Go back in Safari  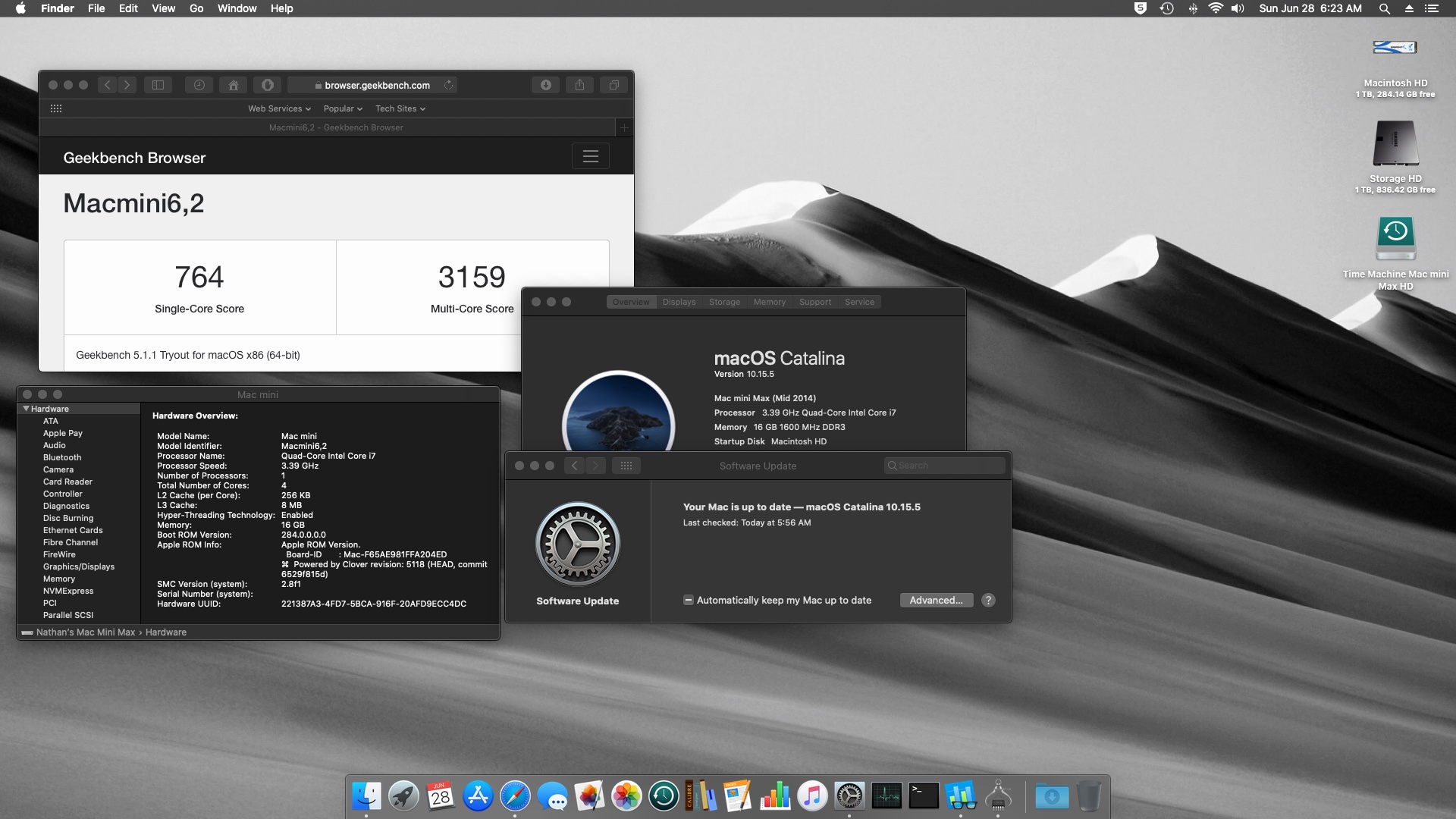[x=108, y=85]
